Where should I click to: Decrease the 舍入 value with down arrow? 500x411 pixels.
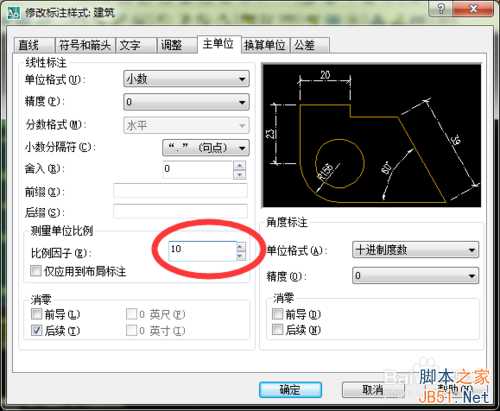click(x=240, y=174)
